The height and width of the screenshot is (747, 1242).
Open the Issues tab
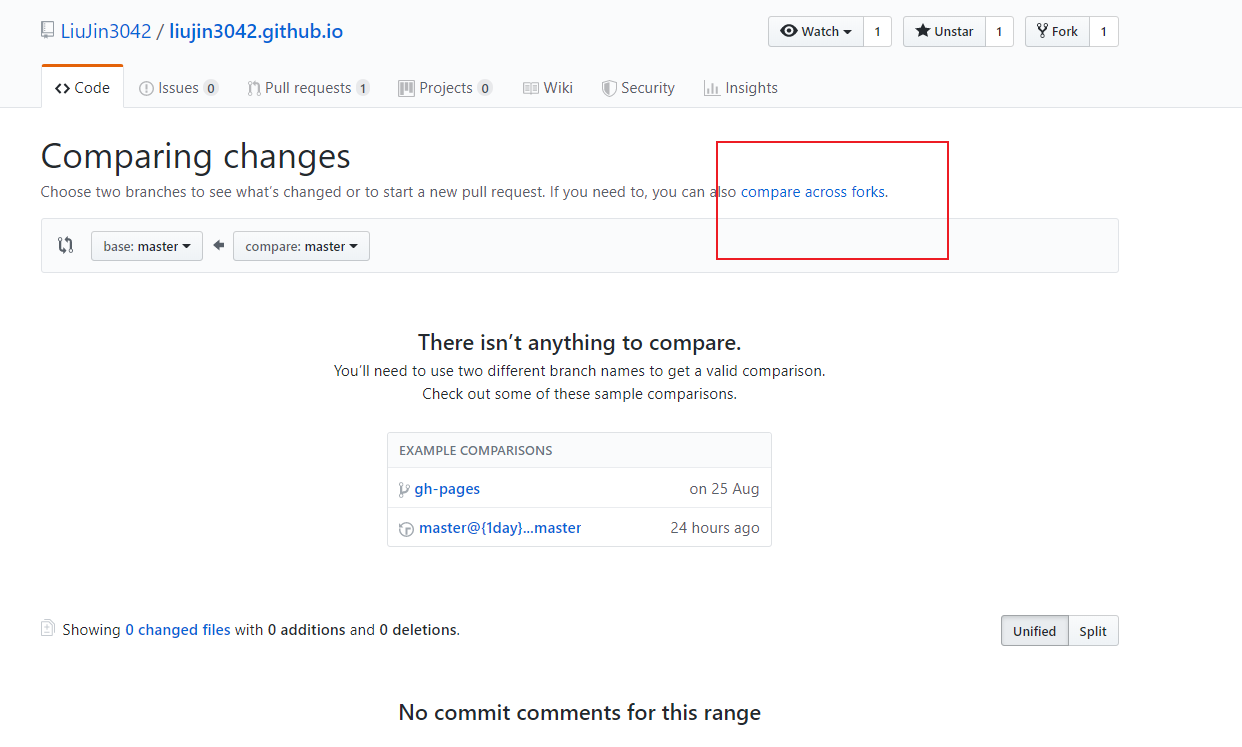pos(179,88)
